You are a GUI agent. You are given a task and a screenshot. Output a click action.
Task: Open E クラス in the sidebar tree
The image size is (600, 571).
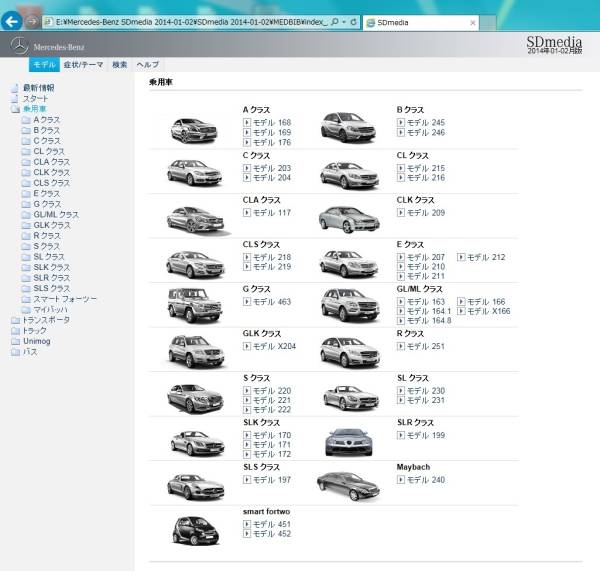point(47,194)
